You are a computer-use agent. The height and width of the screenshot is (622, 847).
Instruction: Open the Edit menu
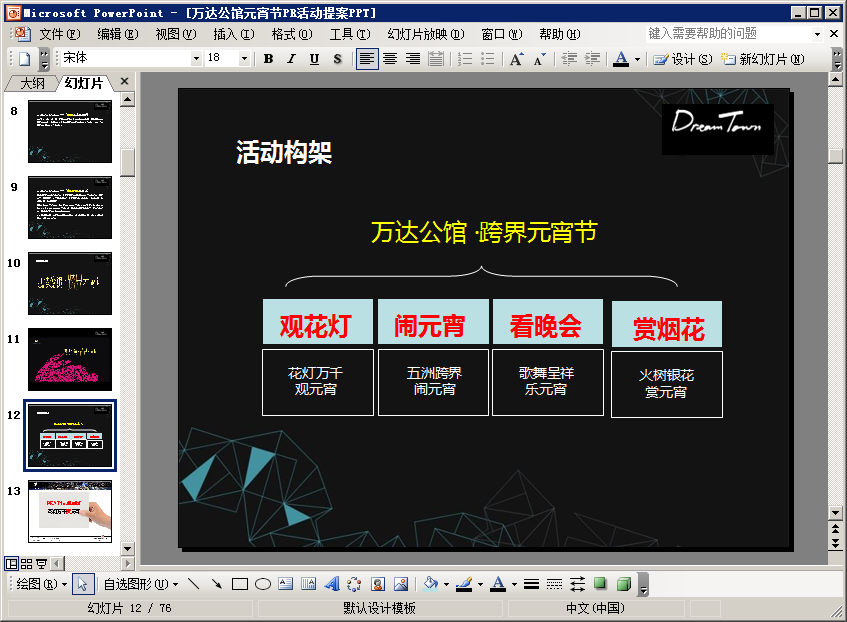pyautogui.click(x=118, y=34)
